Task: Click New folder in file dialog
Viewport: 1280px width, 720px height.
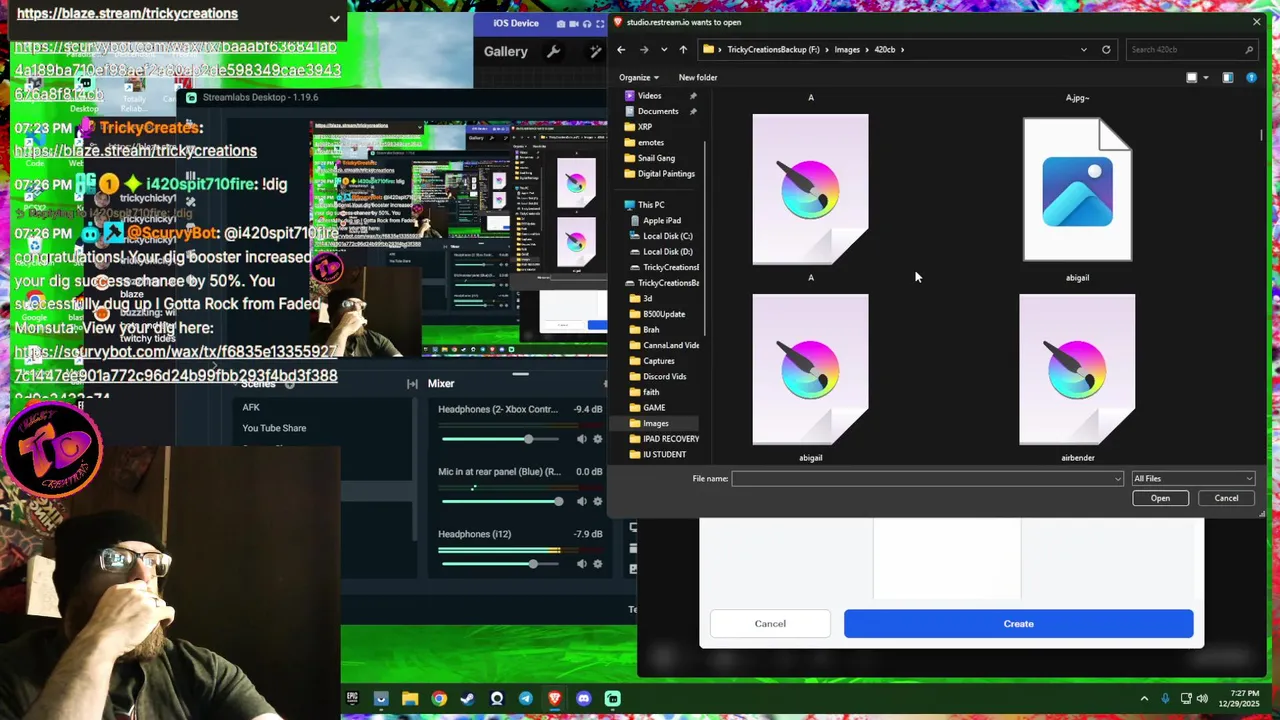Action: tap(698, 77)
